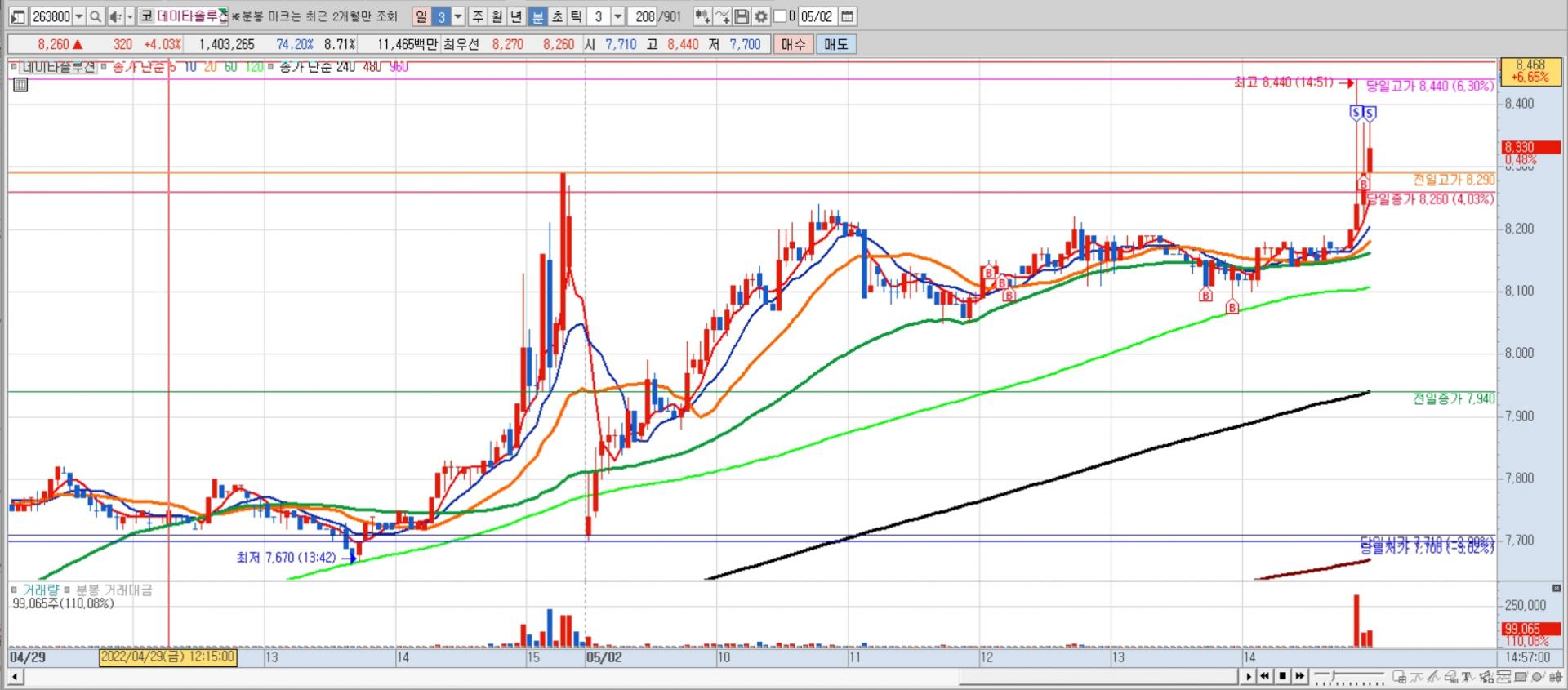Click the grid icon below the chart legend
Image resolution: width=1568 pixels, height=690 pixels.
pyautogui.click(x=20, y=85)
